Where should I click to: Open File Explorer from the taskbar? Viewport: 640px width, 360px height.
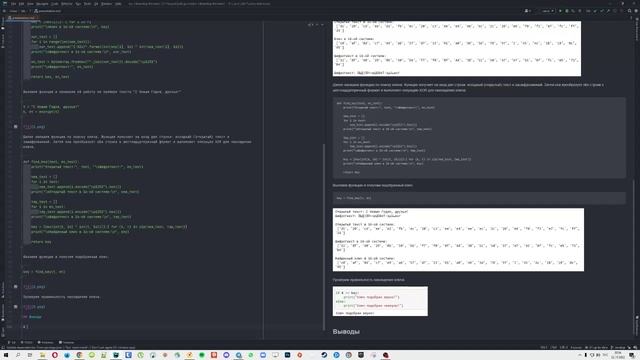tap(42, 355)
